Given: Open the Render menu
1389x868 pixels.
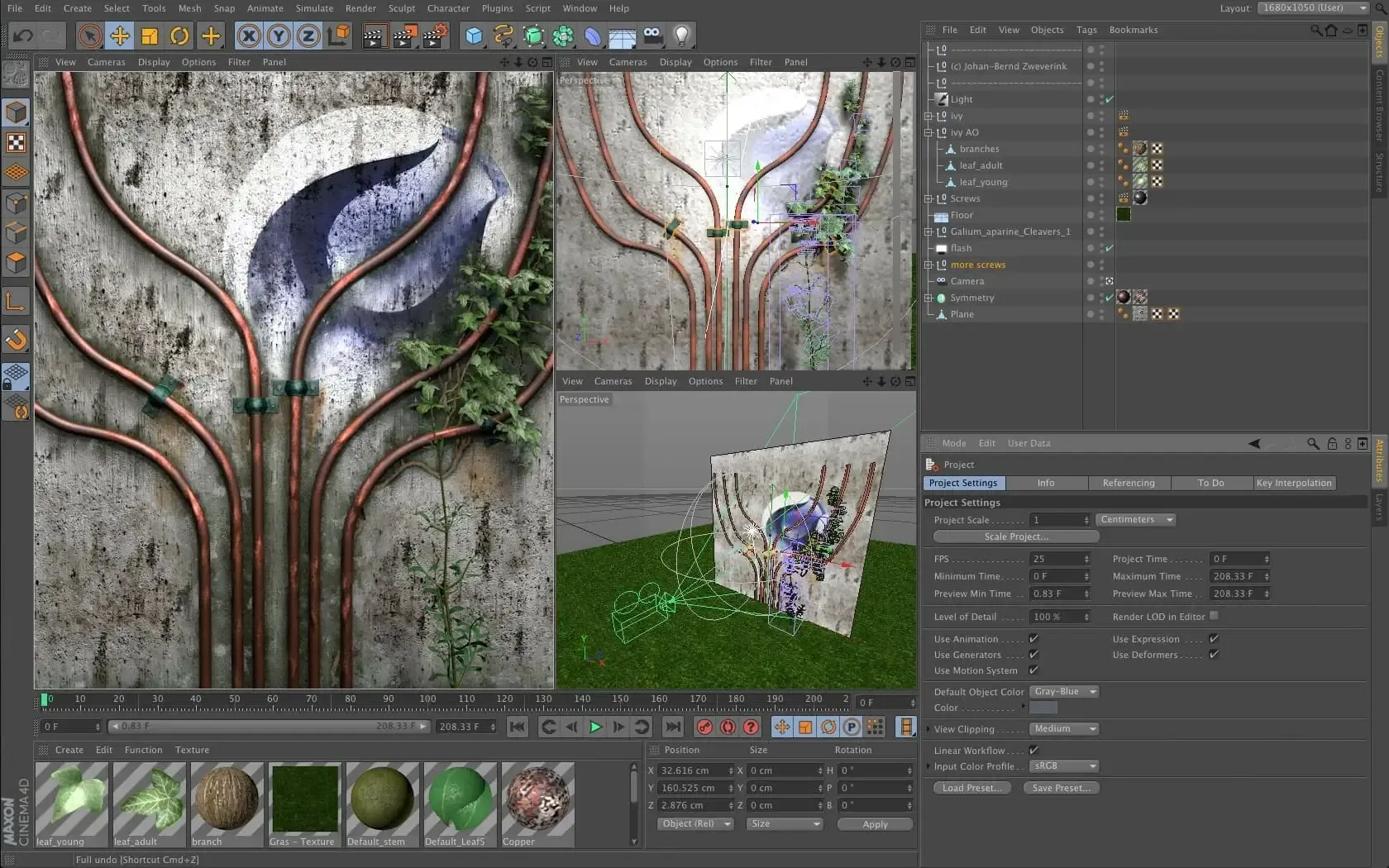Looking at the screenshot, I should click(x=360, y=8).
